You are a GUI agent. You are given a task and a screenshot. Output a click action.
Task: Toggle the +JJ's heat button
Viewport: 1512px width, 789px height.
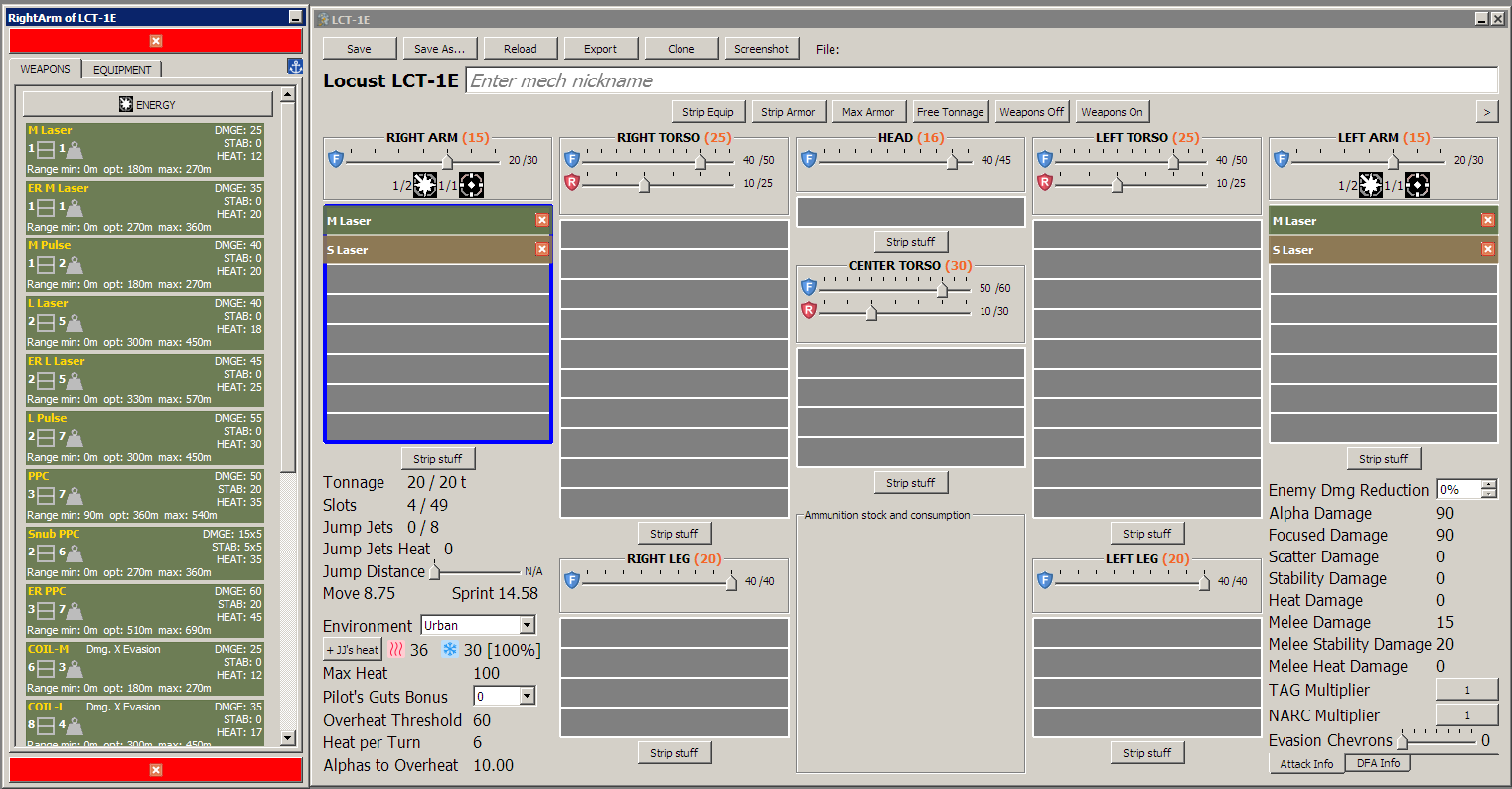click(x=353, y=650)
